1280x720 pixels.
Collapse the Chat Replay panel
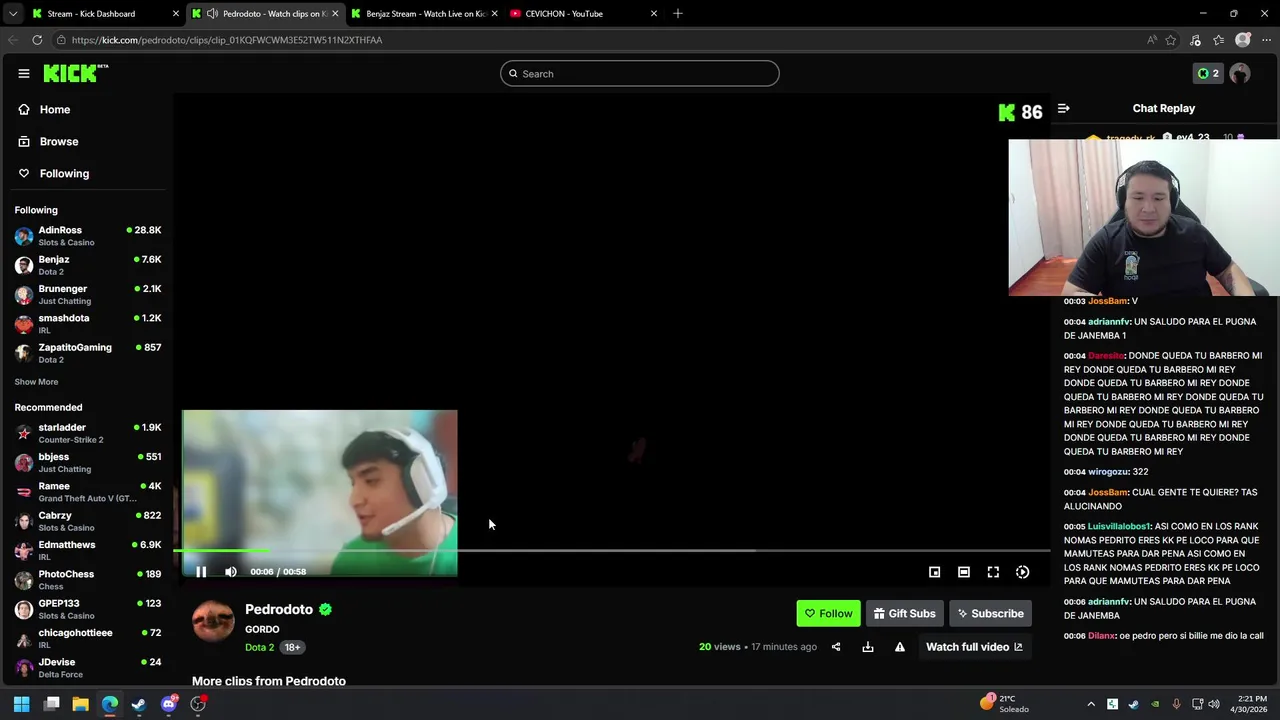click(x=1063, y=108)
